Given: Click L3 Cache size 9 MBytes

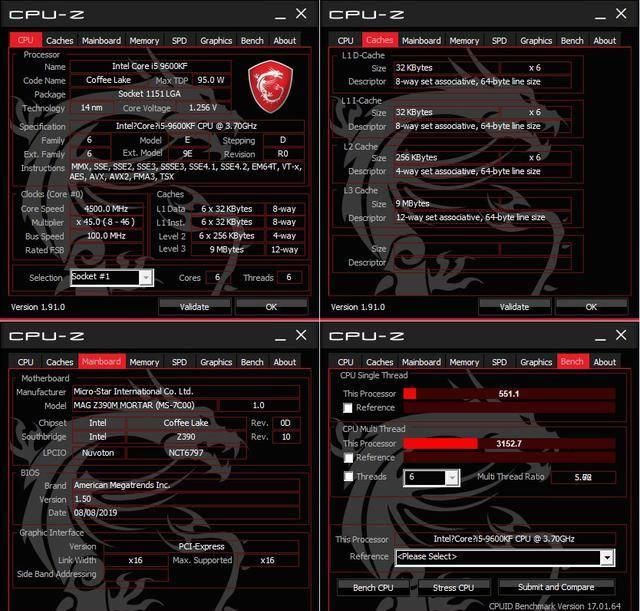Looking at the screenshot, I should (x=482, y=204).
